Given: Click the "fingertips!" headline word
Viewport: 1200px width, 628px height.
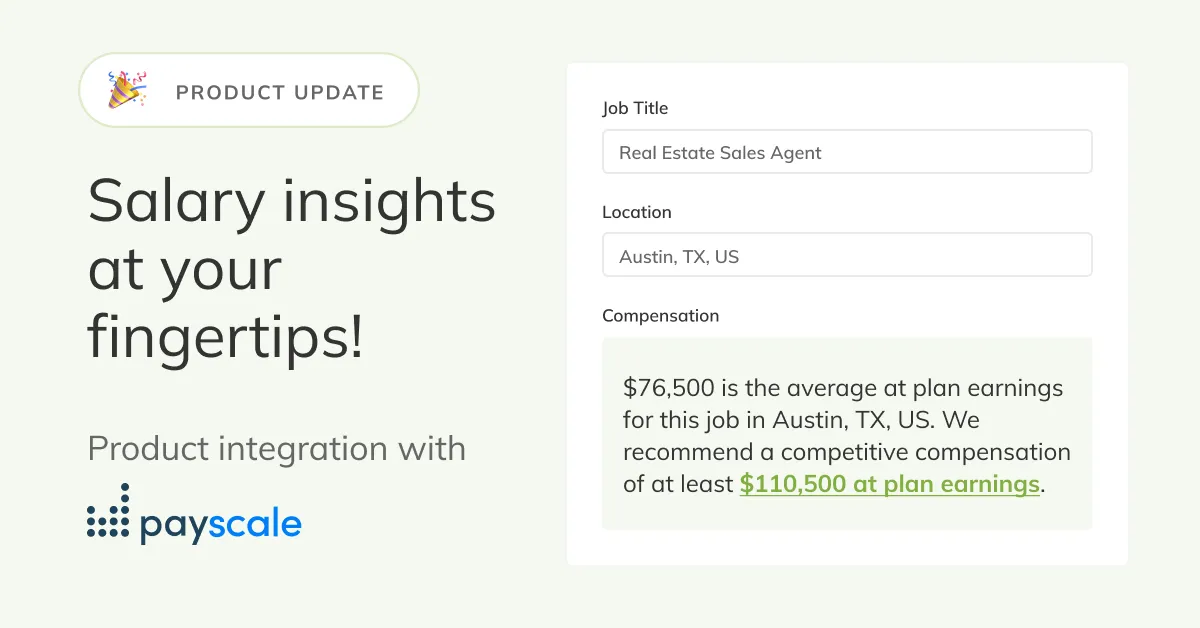Looking at the screenshot, I should tap(226, 338).
